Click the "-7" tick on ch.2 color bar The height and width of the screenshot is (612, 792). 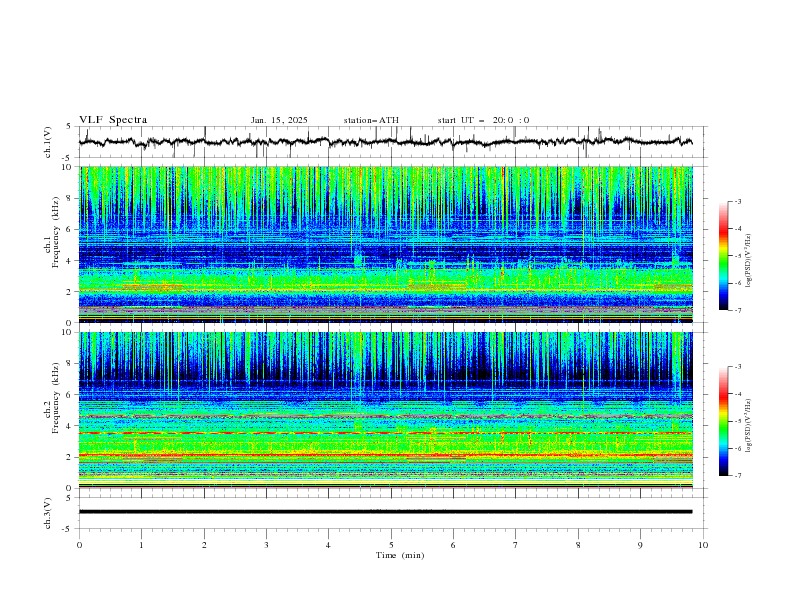coord(738,476)
